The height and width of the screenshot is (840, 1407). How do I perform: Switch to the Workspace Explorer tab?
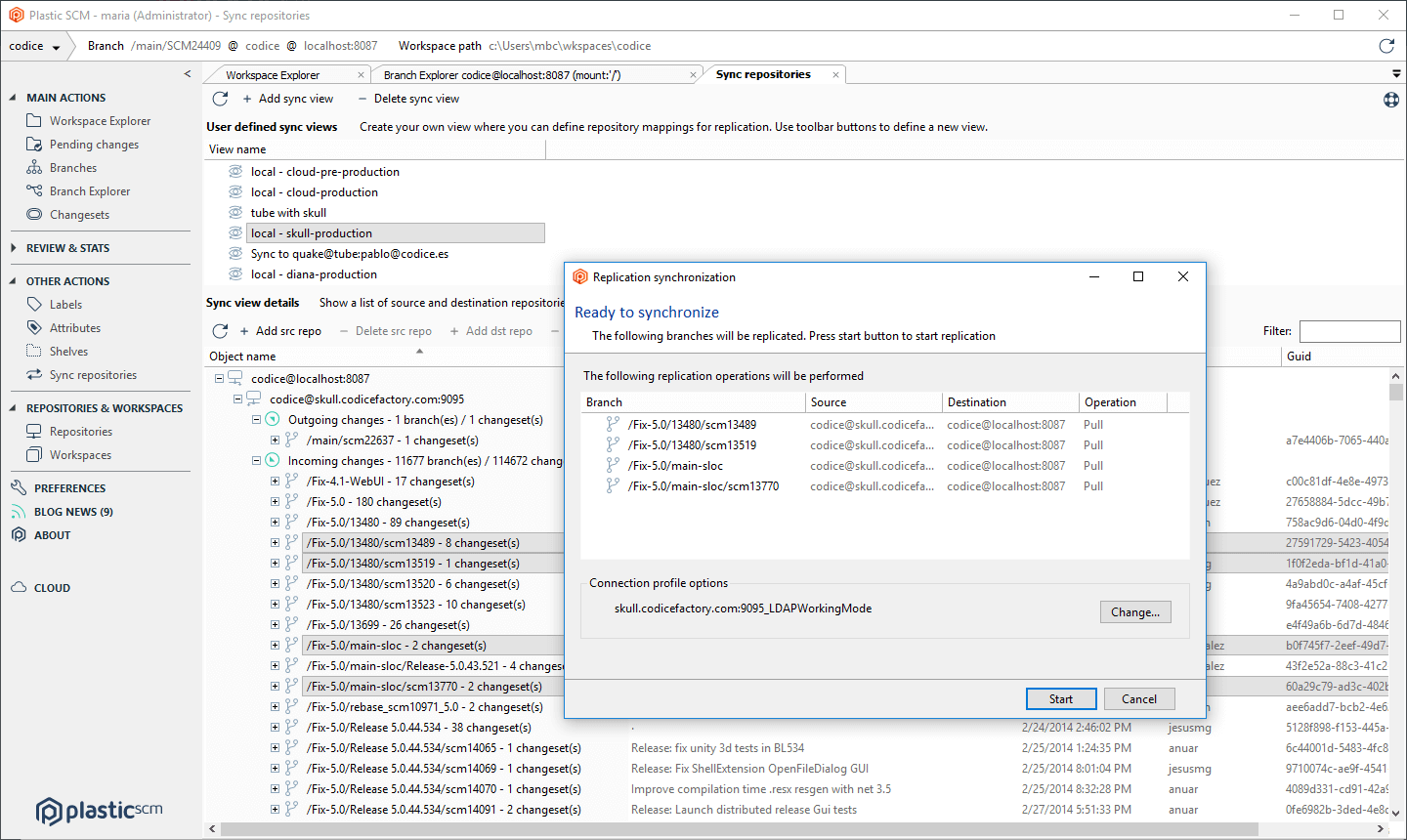pos(273,75)
